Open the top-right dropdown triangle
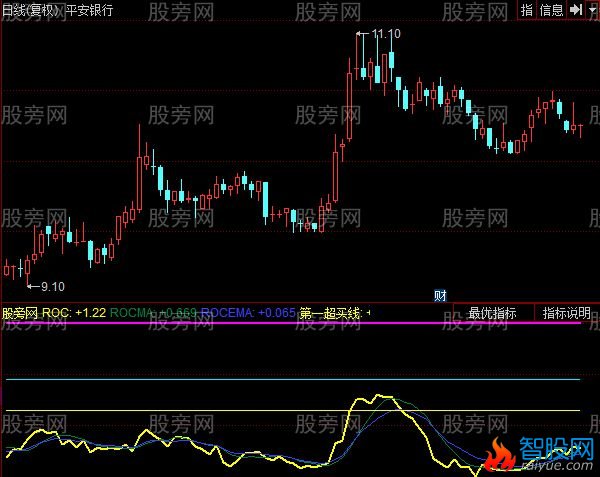600x477 pixels. (593, 10)
